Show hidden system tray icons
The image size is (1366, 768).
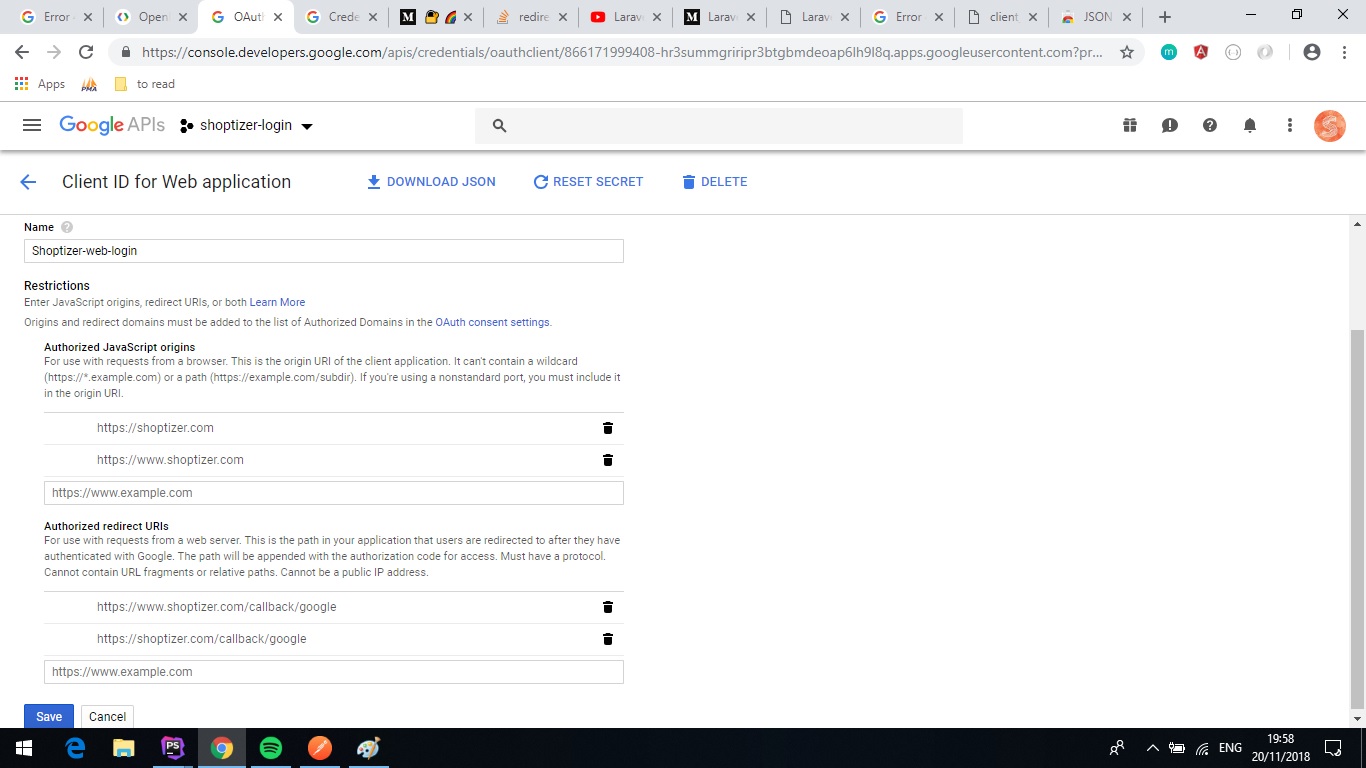click(1152, 748)
